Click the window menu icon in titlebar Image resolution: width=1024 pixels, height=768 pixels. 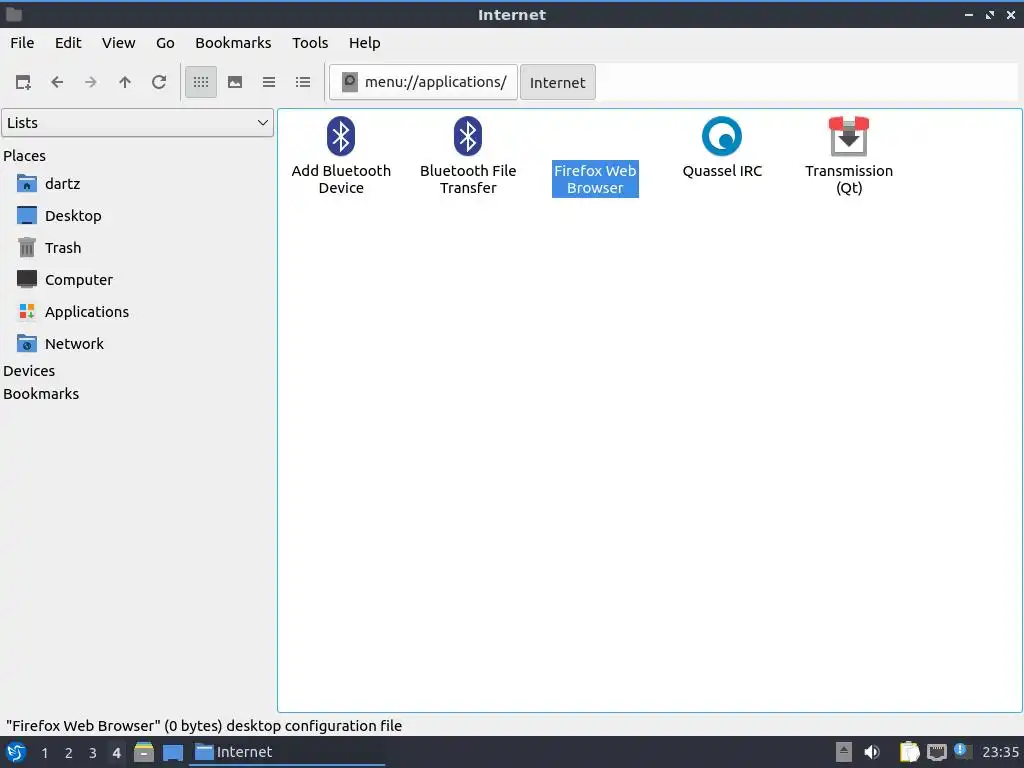14,14
